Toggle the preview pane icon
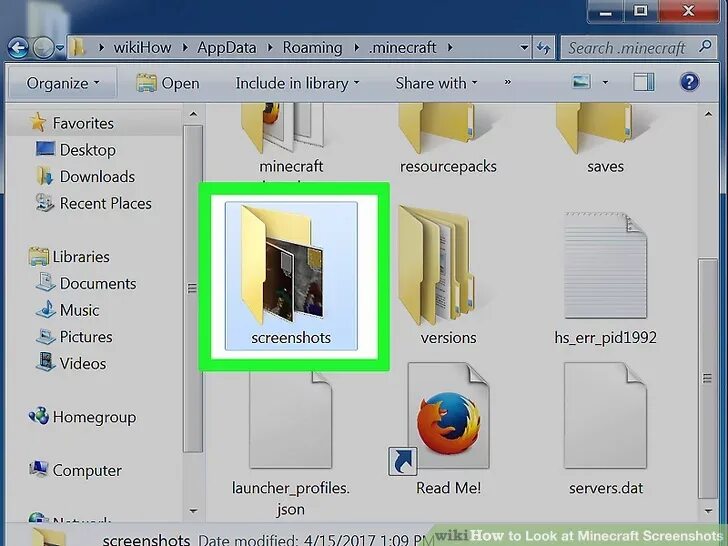The height and width of the screenshot is (546, 728). [x=644, y=82]
